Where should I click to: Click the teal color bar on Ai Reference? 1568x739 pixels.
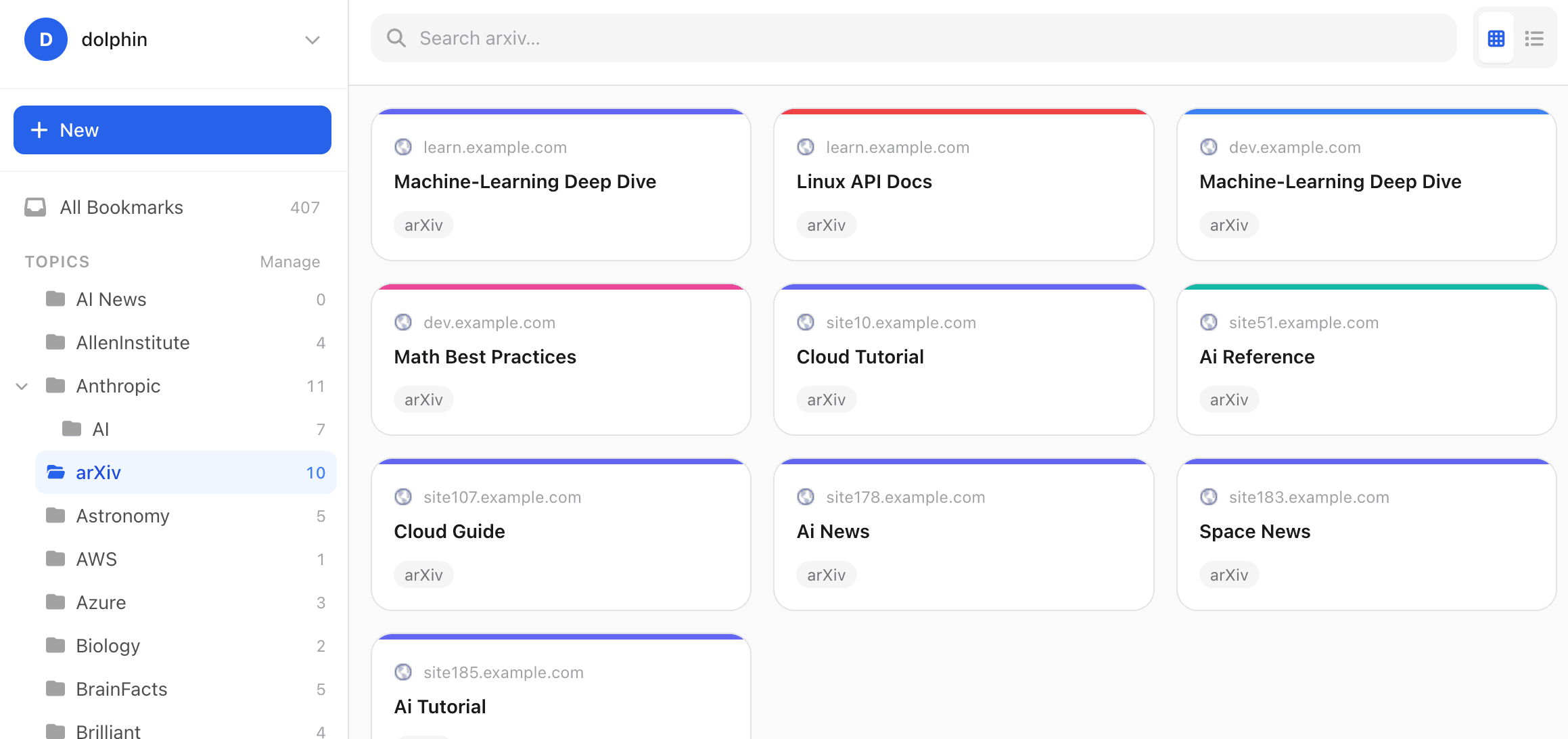[1366, 287]
